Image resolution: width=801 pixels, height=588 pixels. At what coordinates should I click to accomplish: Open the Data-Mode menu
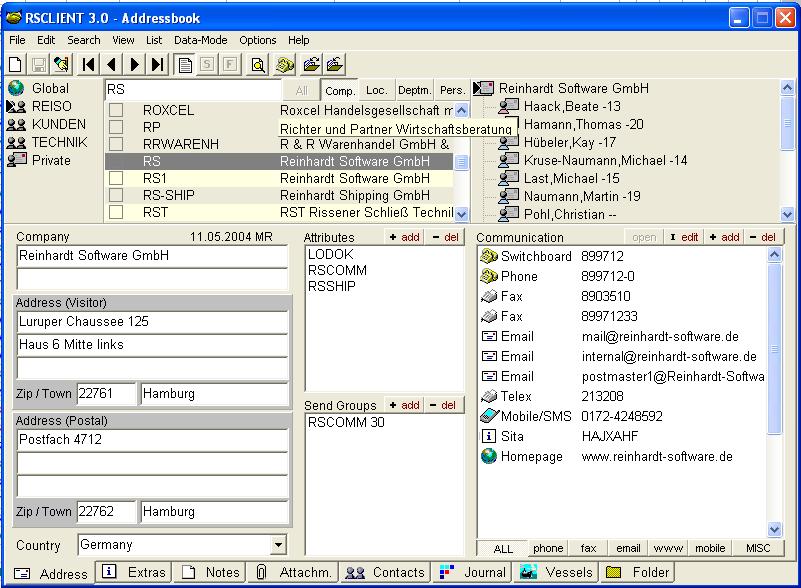pos(200,40)
